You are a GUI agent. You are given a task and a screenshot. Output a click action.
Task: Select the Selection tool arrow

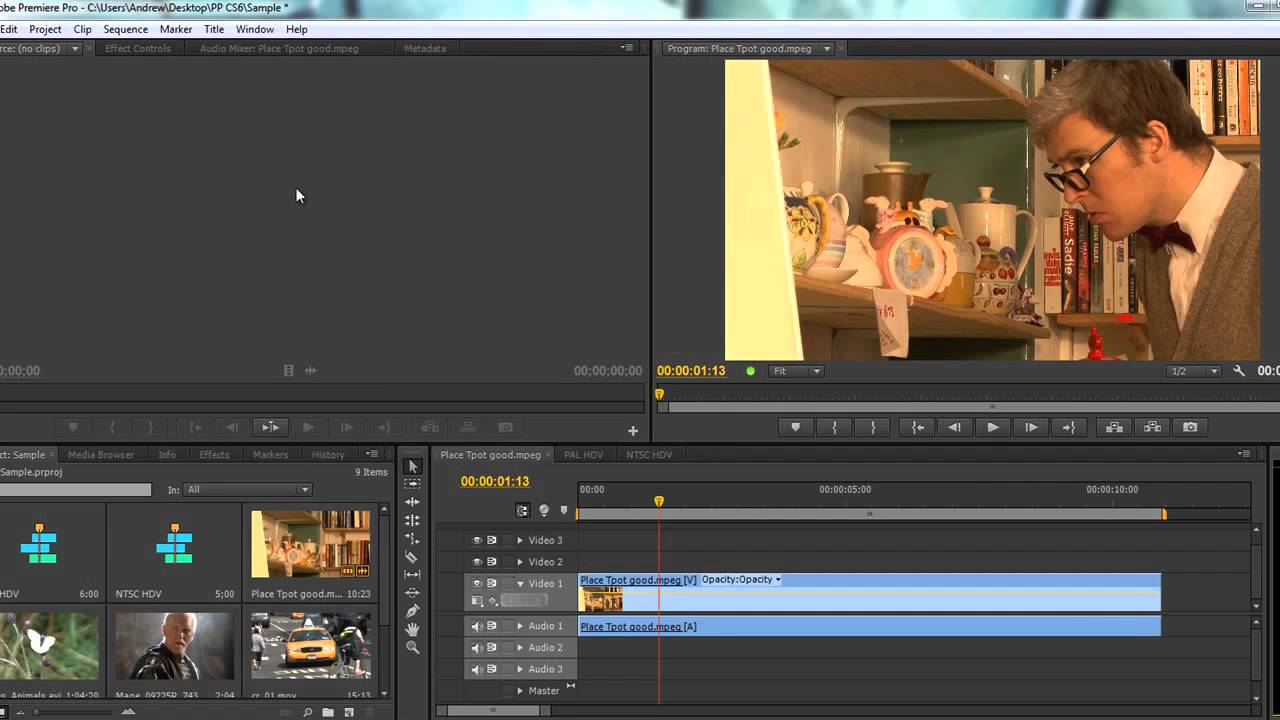click(x=412, y=466)
